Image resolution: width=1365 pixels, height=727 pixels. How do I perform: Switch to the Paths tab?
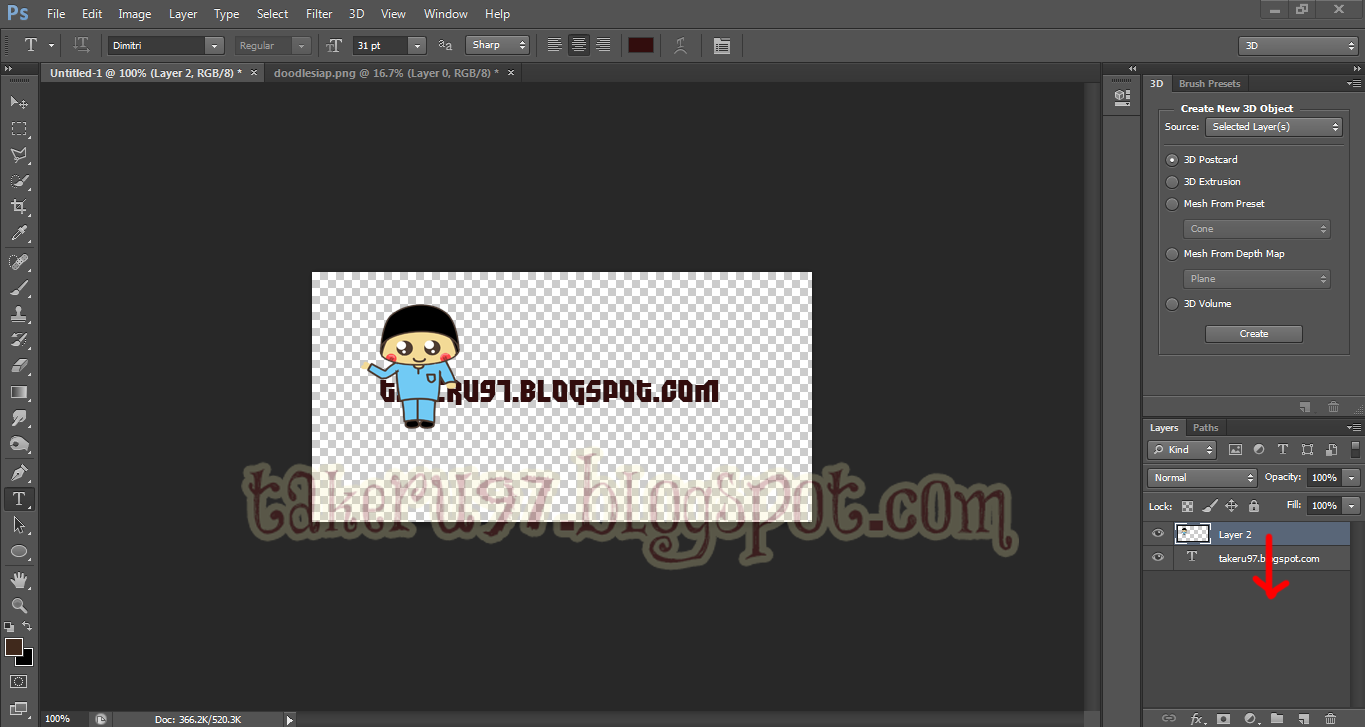point(1206,428)
